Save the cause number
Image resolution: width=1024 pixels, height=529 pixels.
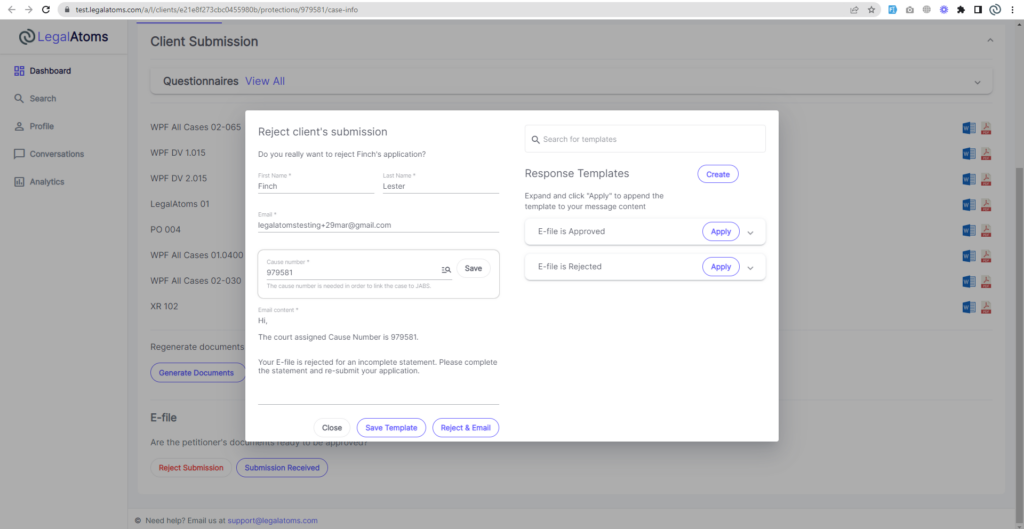coord(473,268)
